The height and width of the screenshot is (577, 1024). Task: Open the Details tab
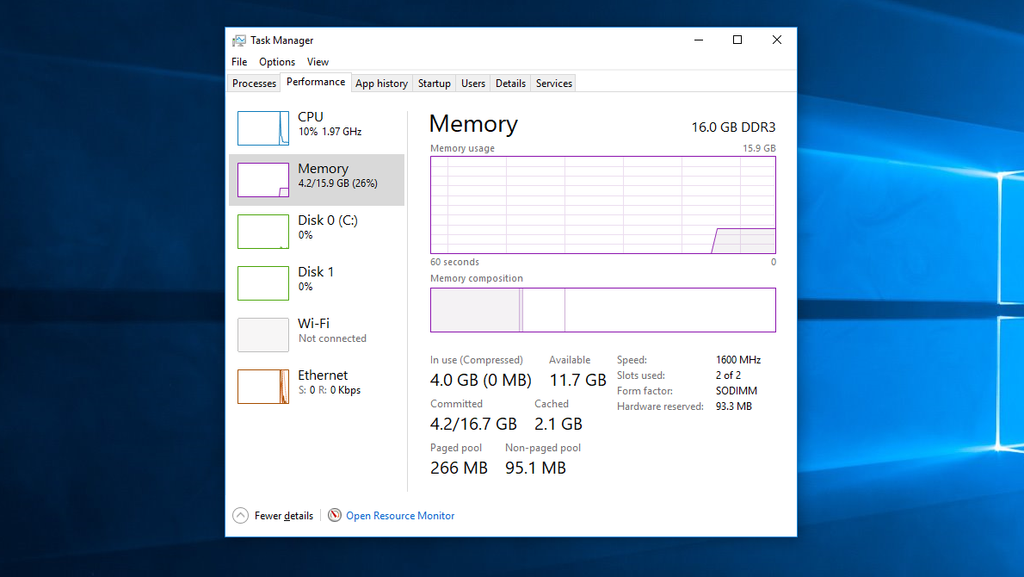[x=510, y=84]
